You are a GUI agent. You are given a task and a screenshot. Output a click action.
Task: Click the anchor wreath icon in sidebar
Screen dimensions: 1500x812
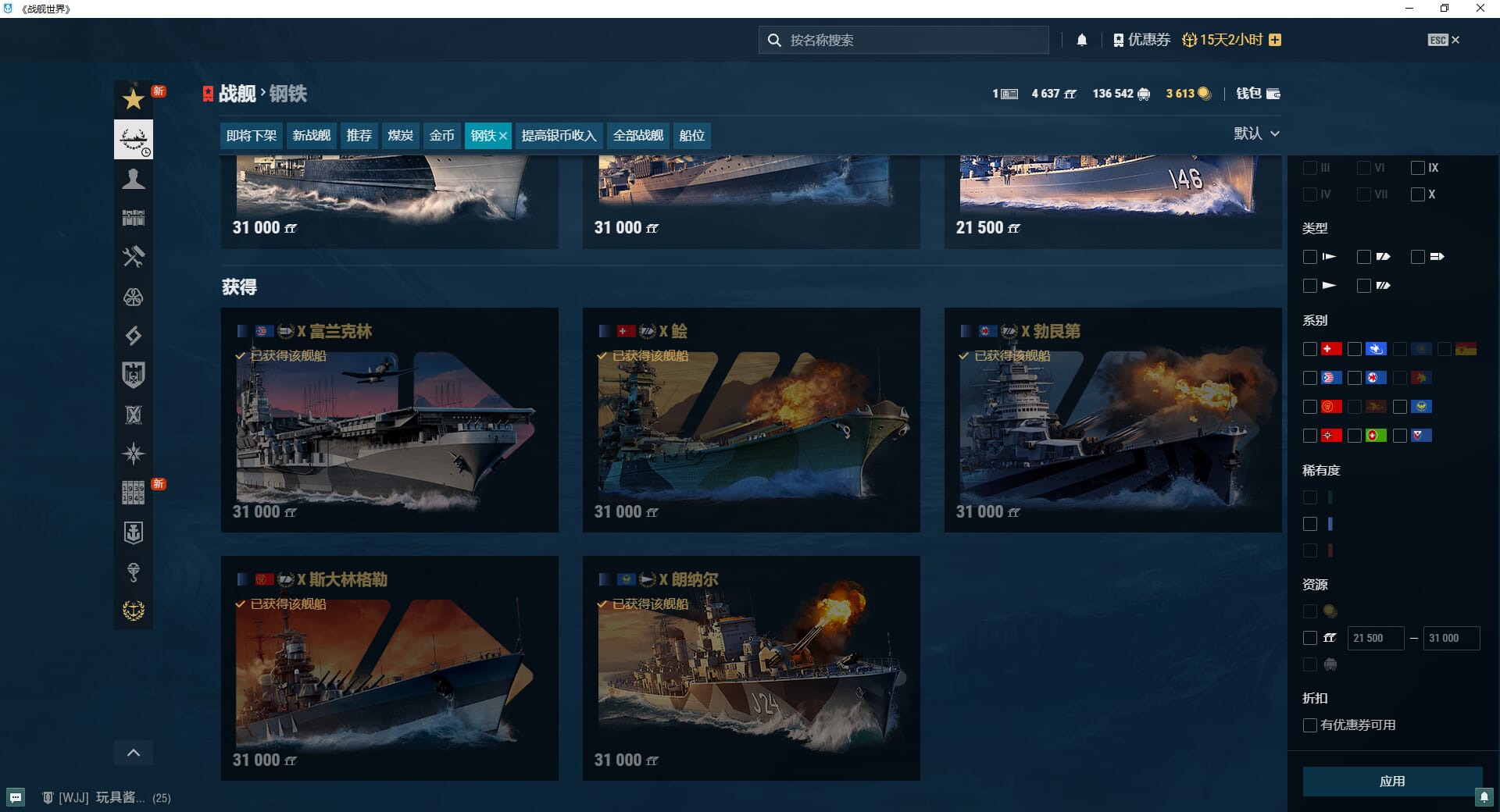click(134, 611)
